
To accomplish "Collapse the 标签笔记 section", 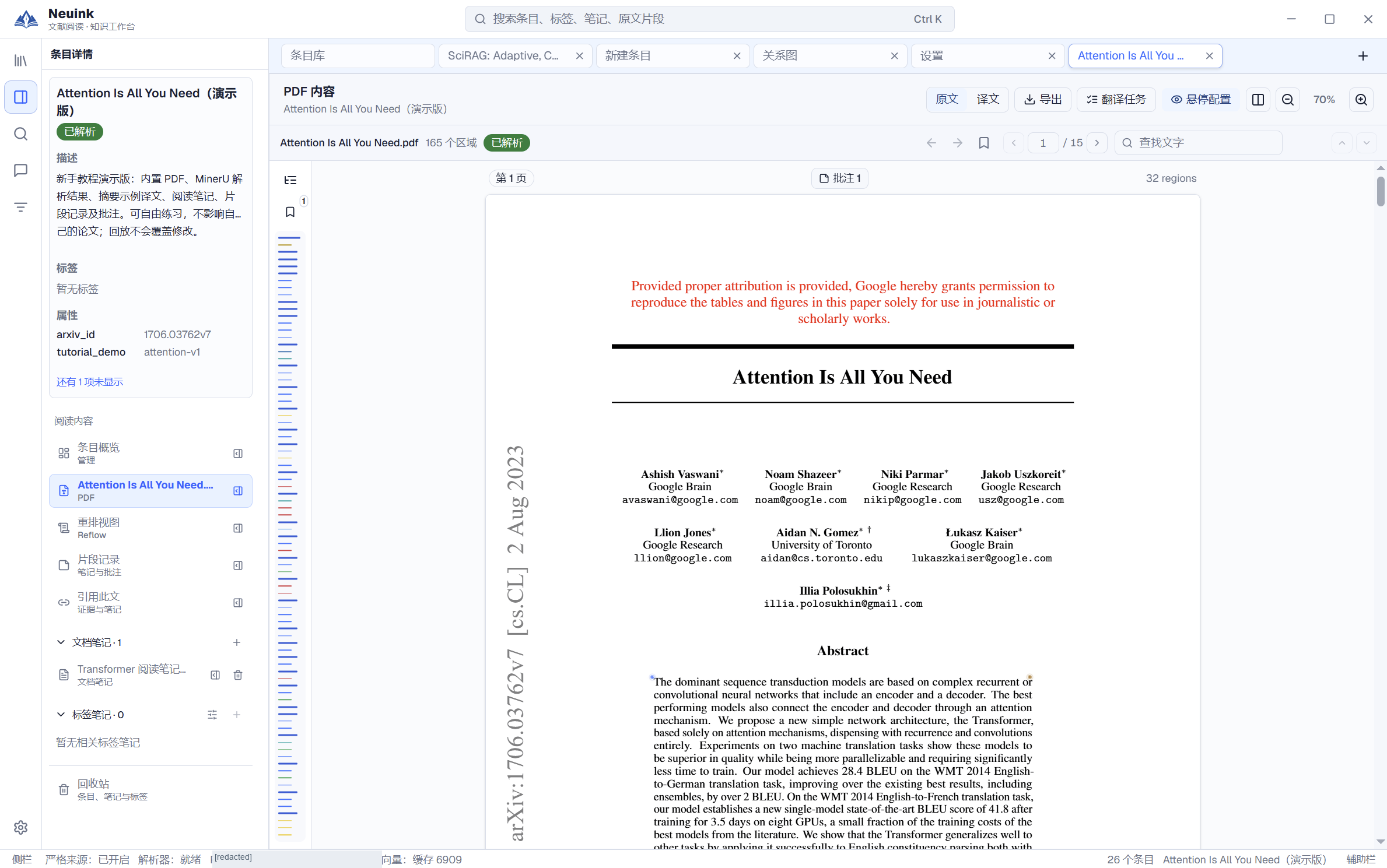I will [x=61, y=715].
